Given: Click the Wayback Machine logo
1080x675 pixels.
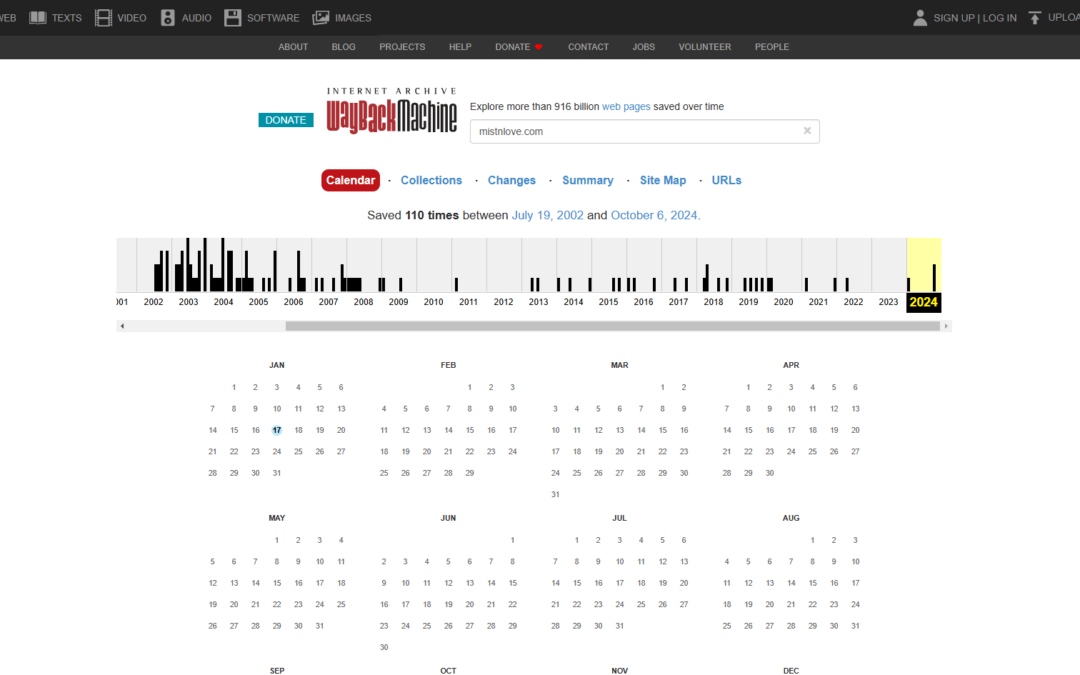Looking at the screenshot, I should pyautogui.click(x=391, y=111).
